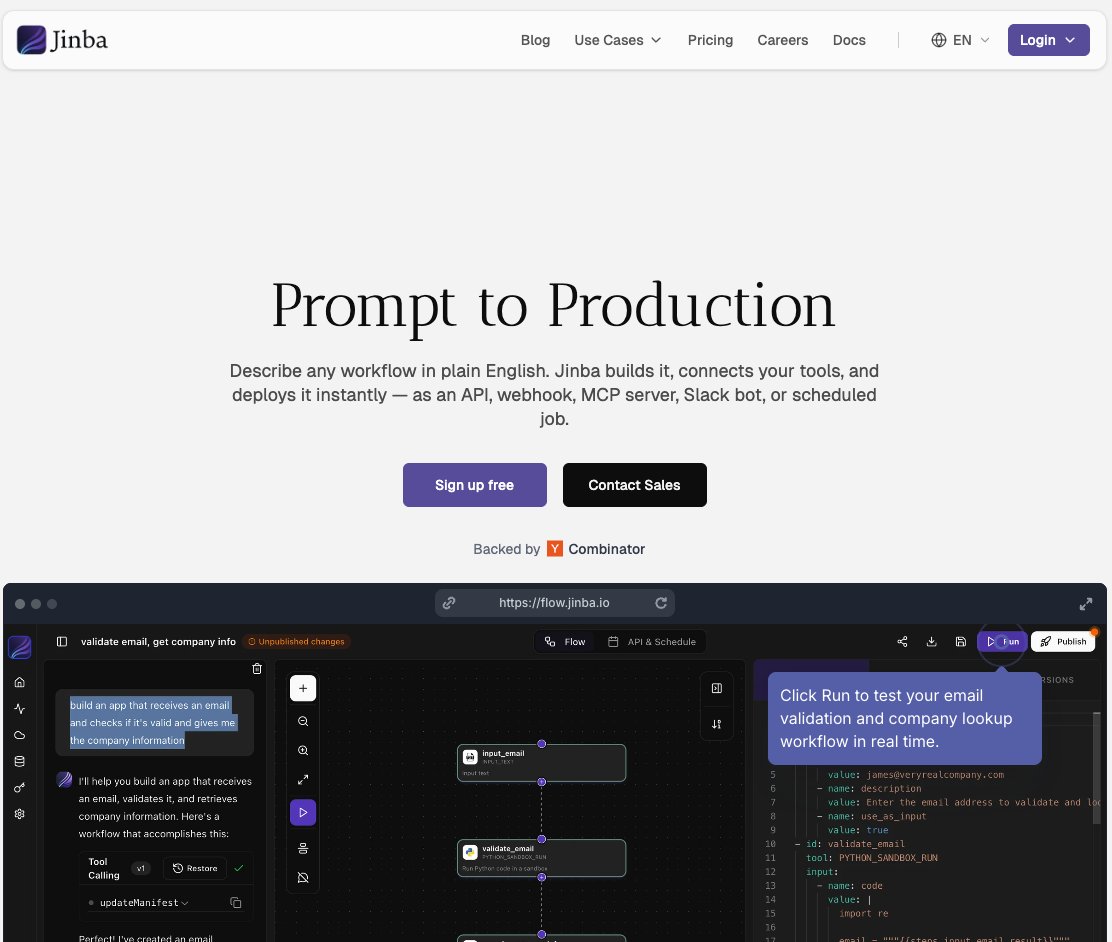Image resolution: width=1112 pixels, height=942 pixels.
Task: Click the link icon in demo address bar
Action: coord(449,603)
